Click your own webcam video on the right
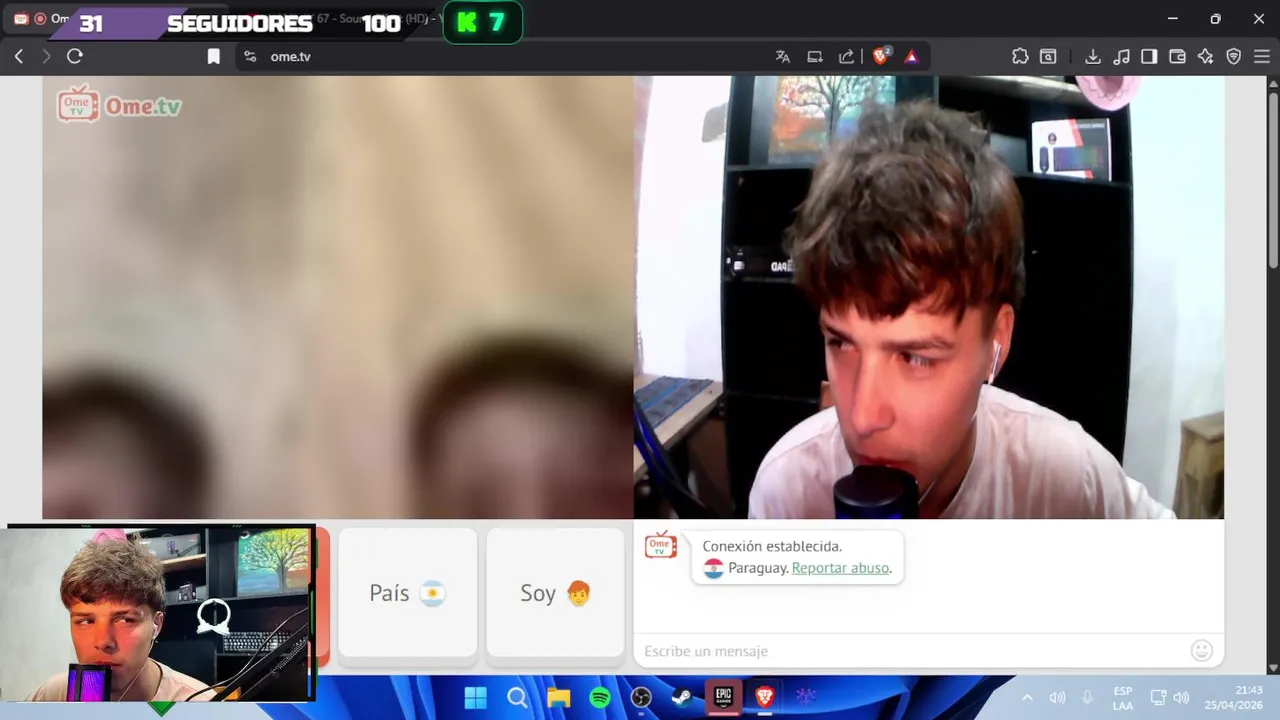 pyautogui.click(x=929, y=297)
